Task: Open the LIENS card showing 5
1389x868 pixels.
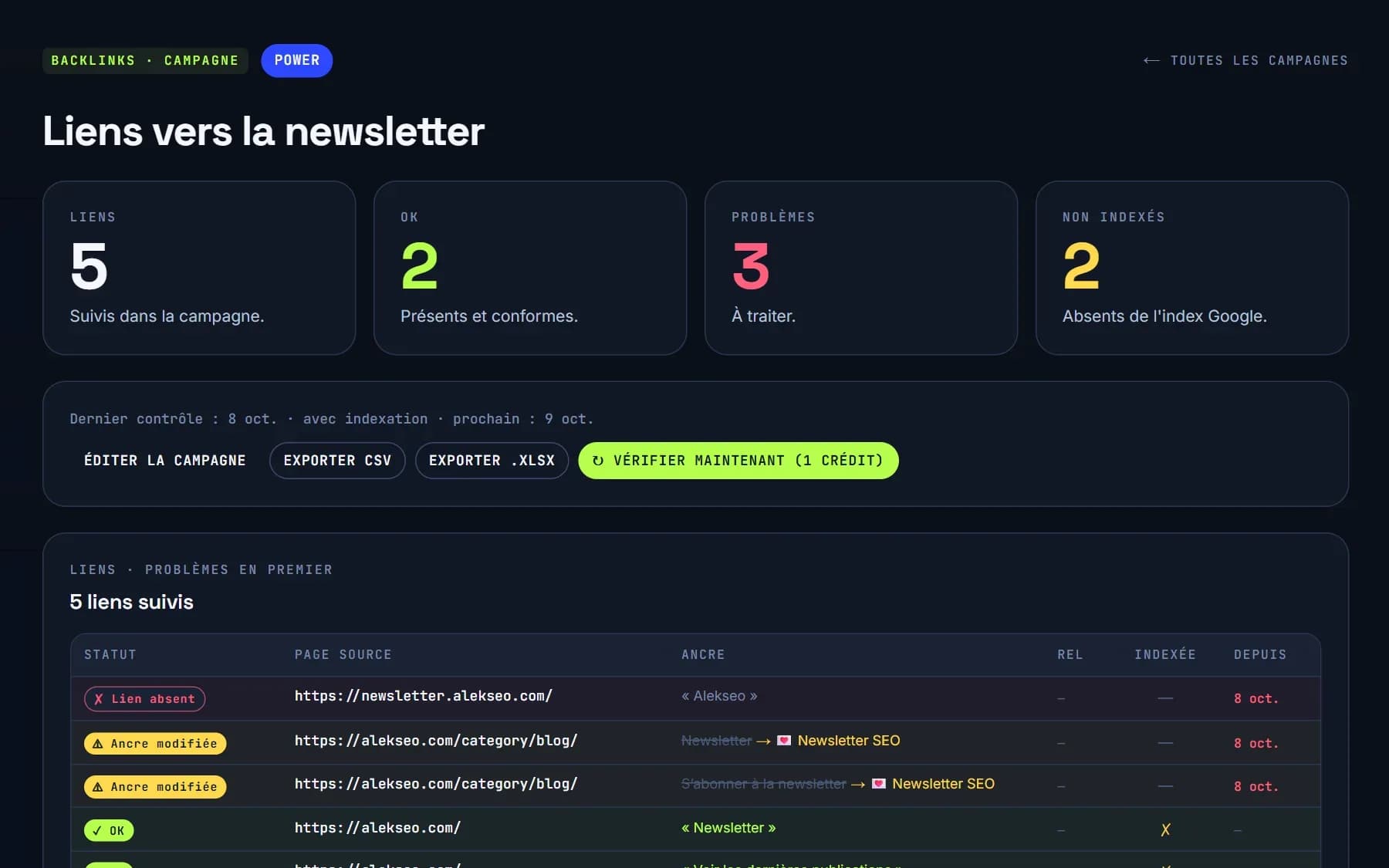Action: (x=199, y=268)
